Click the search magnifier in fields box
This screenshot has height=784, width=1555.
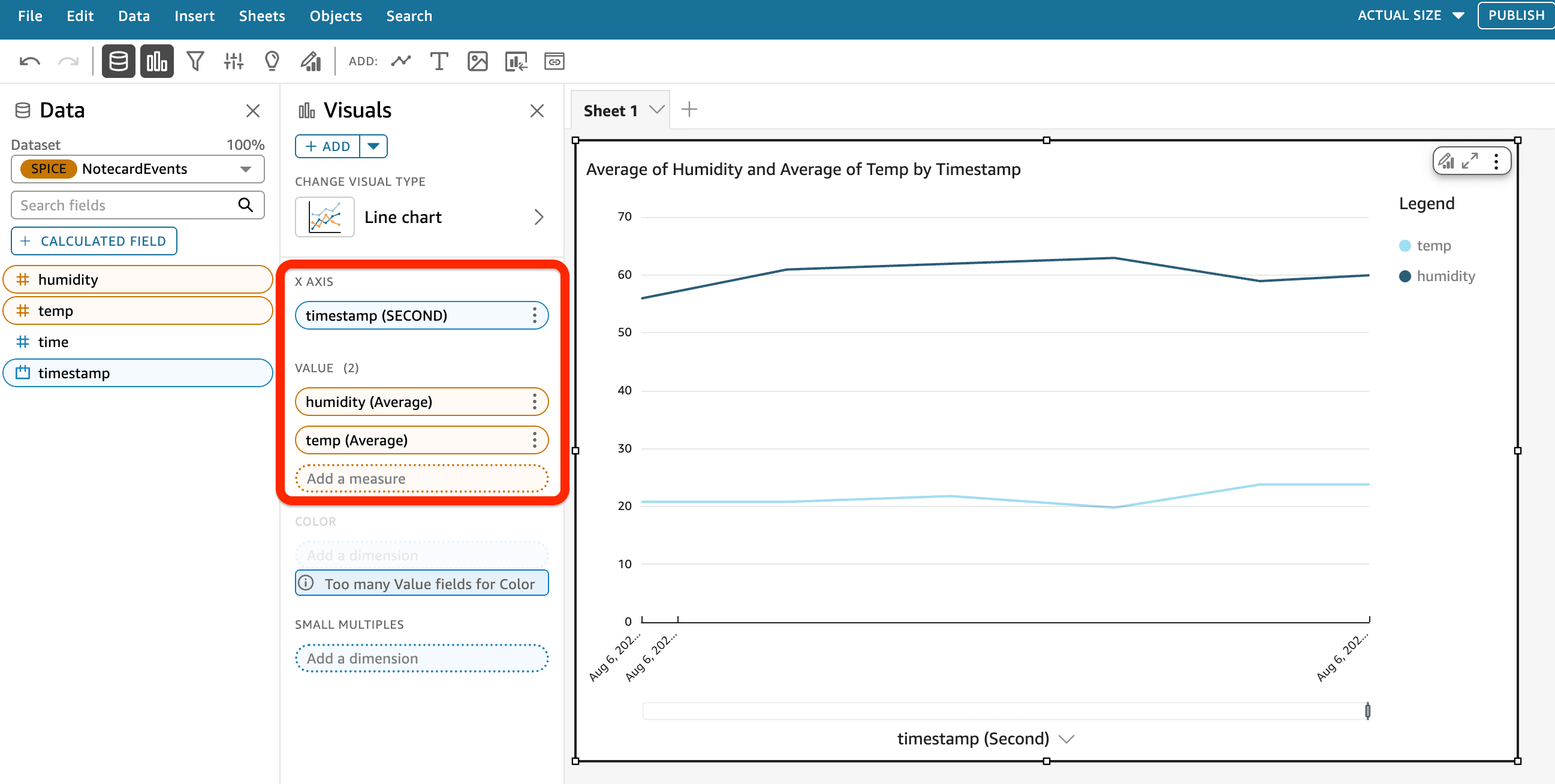tap(246, 205)
